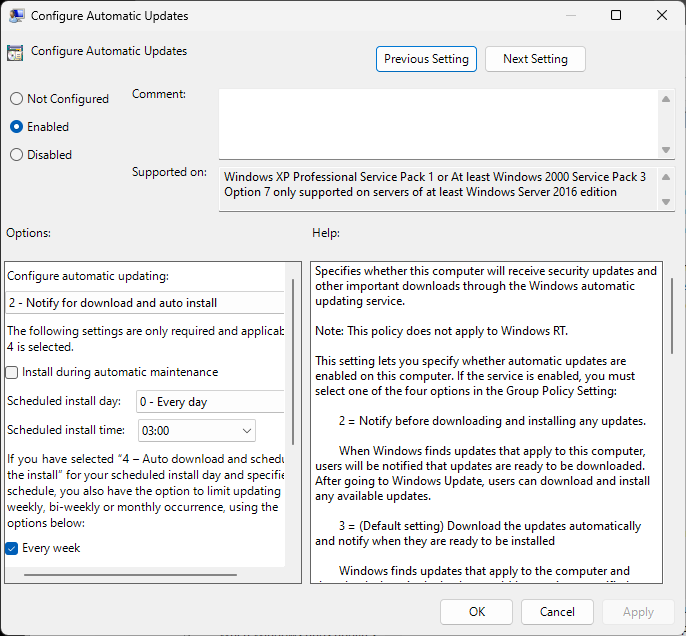Select the Not Configured radio option

click(16, 99)
